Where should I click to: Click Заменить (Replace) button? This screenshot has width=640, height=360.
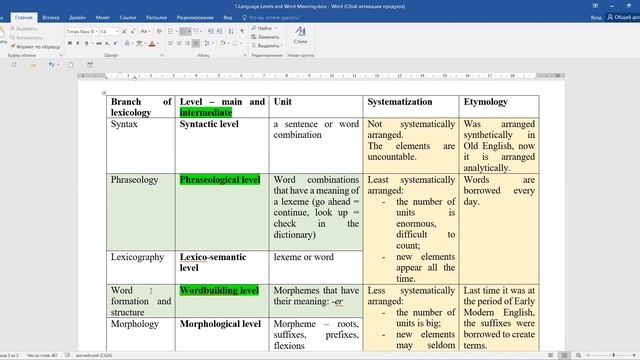click(265, 37)
